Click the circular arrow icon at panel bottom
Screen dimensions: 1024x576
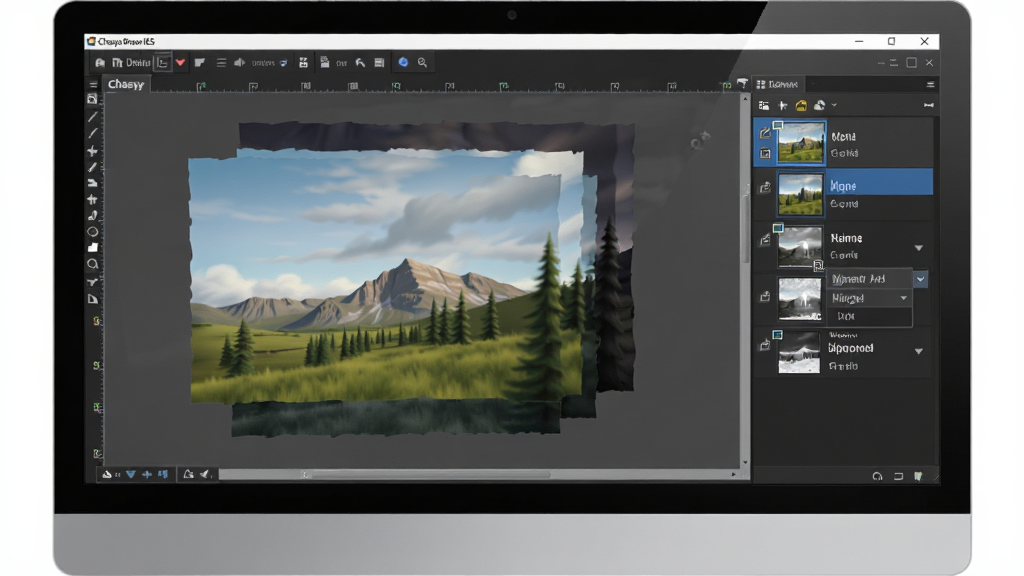coord(877,476)
